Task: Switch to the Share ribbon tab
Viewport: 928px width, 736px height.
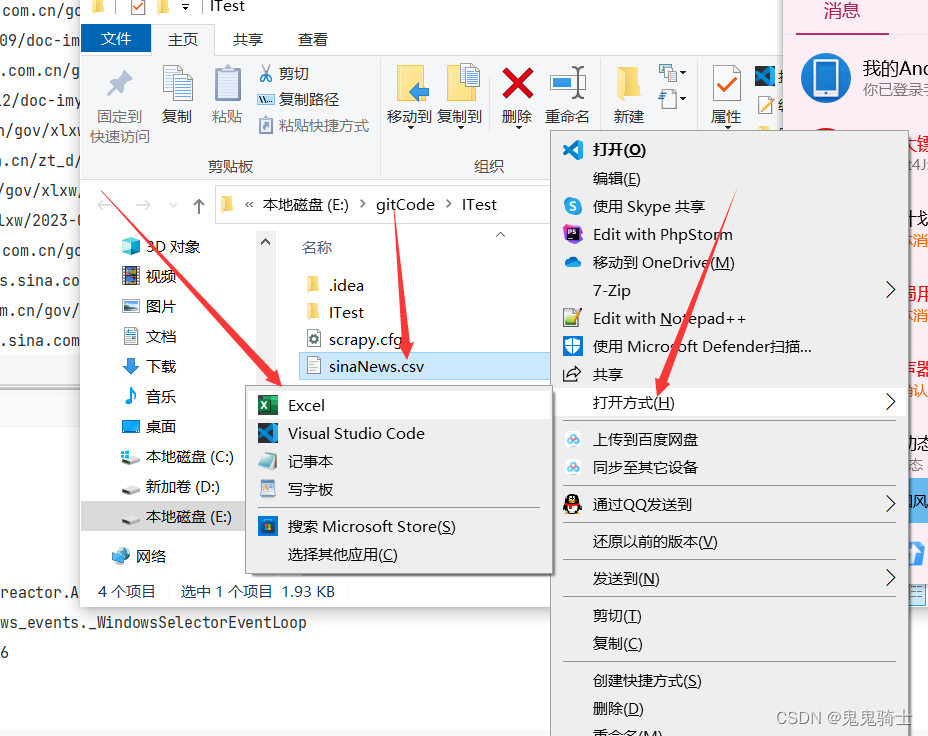Action: click(x=247, y=40)
